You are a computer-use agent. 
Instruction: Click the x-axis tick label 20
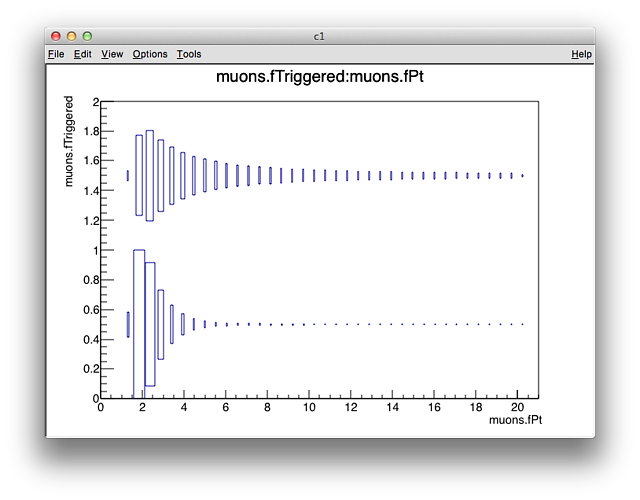tap(518, 408)
